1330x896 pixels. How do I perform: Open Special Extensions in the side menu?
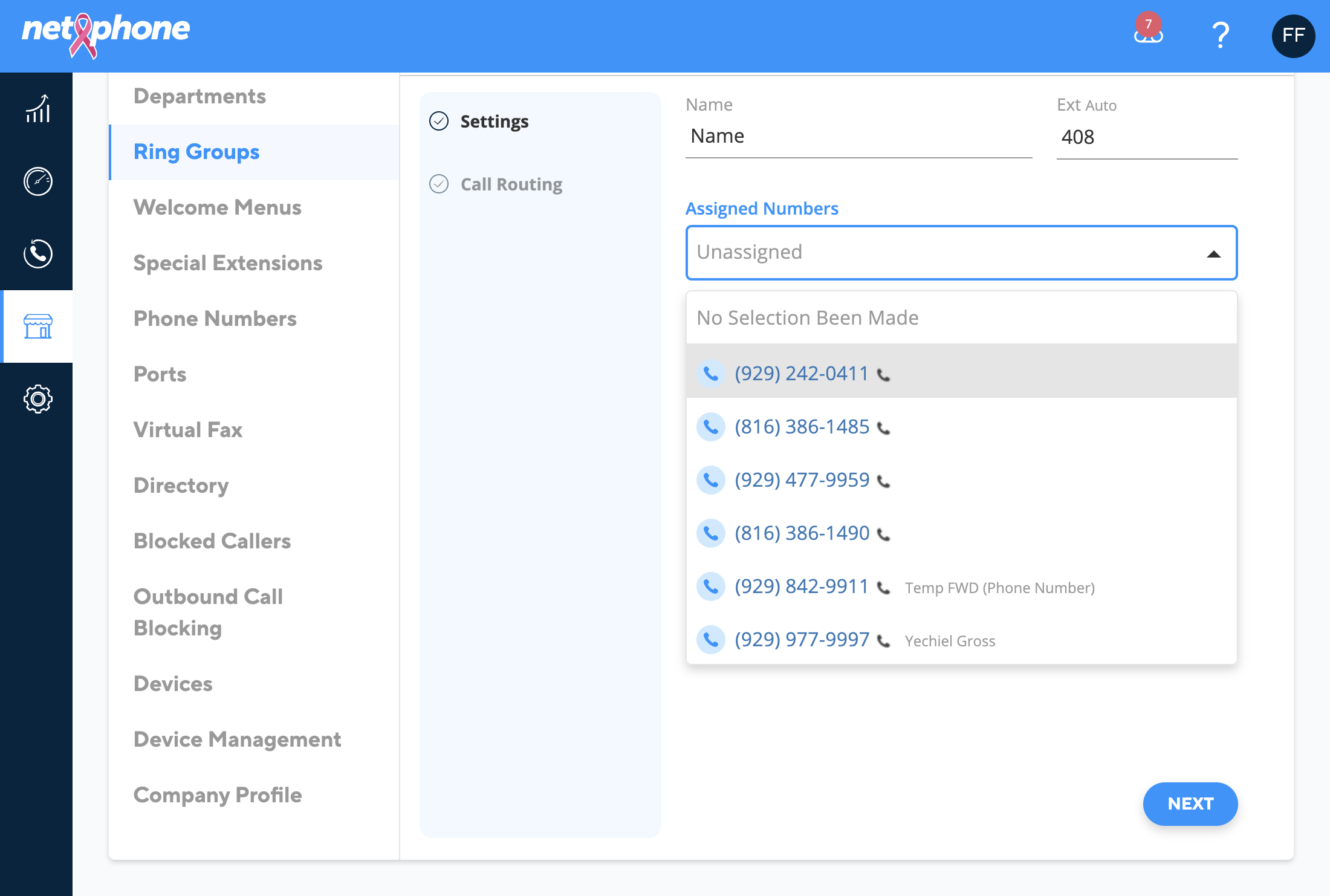[x=228, y=263]
